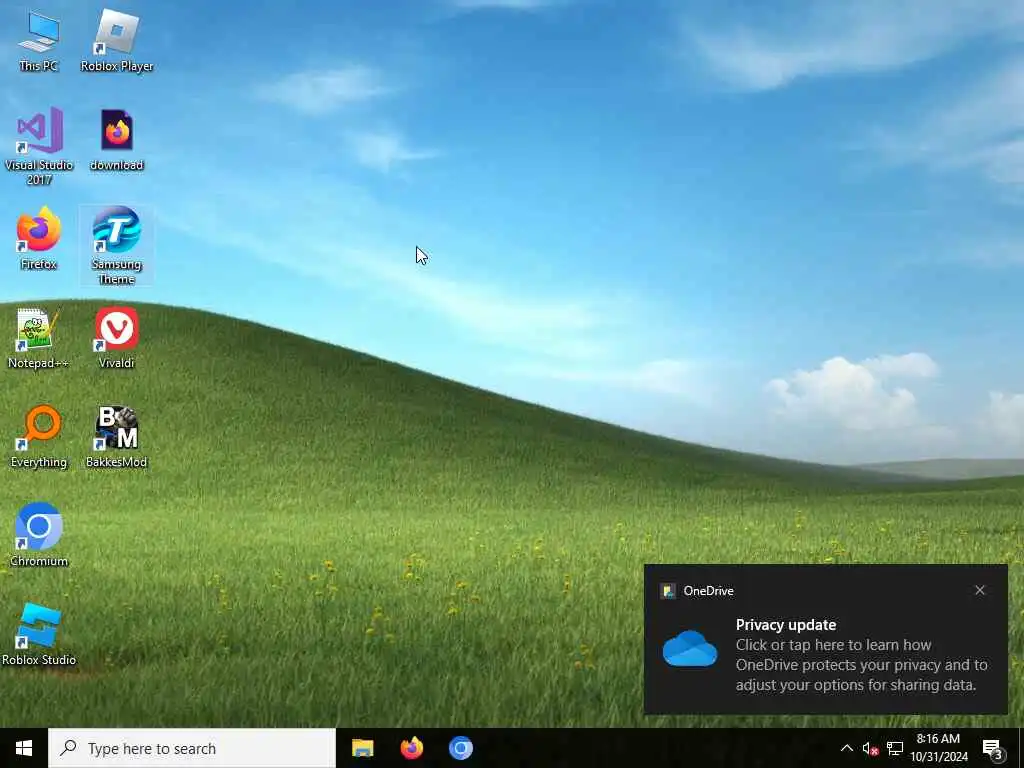Viewport: 1024px width, 768px height.
Task: Open the Windows Start menu
Action: (24, 748)
